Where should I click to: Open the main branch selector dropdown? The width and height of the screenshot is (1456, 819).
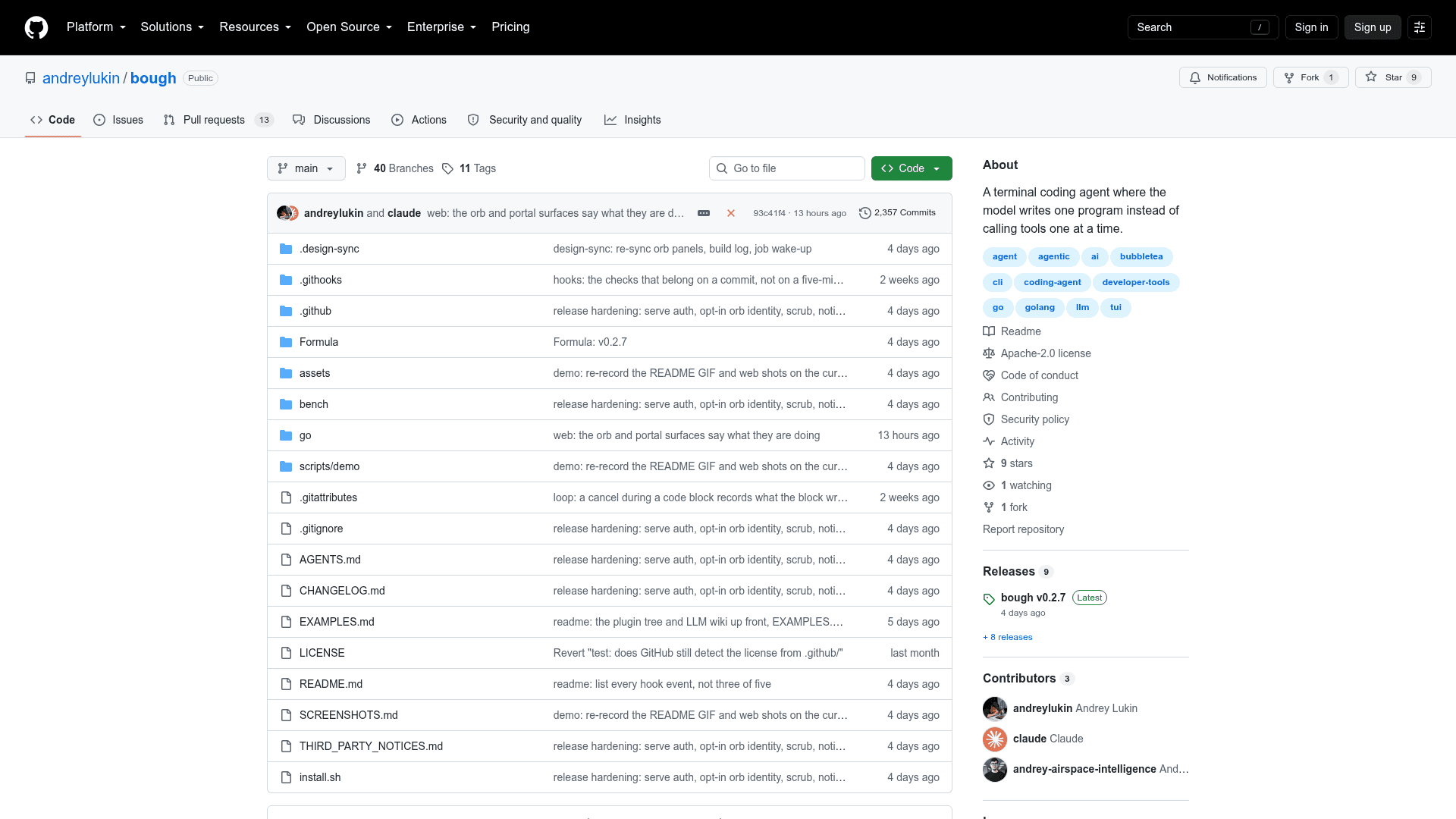[306, 168]
